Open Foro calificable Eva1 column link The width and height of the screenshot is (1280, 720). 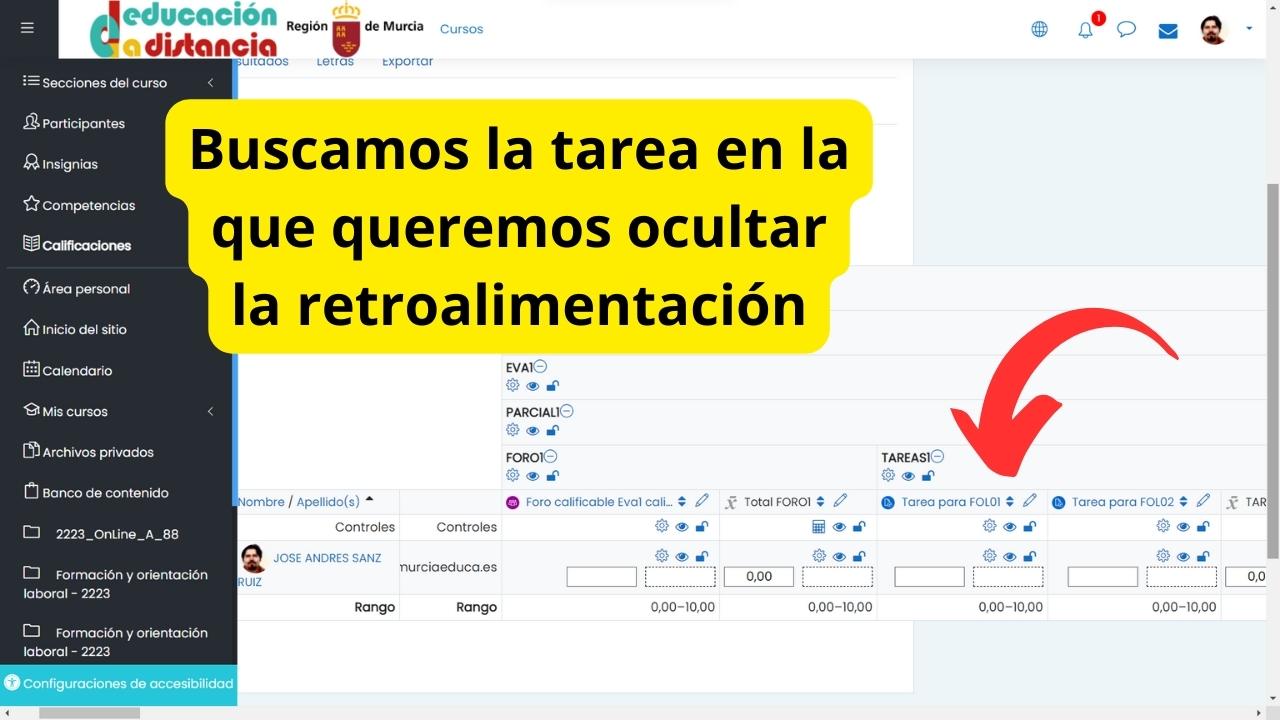click(x=599, y=502)
